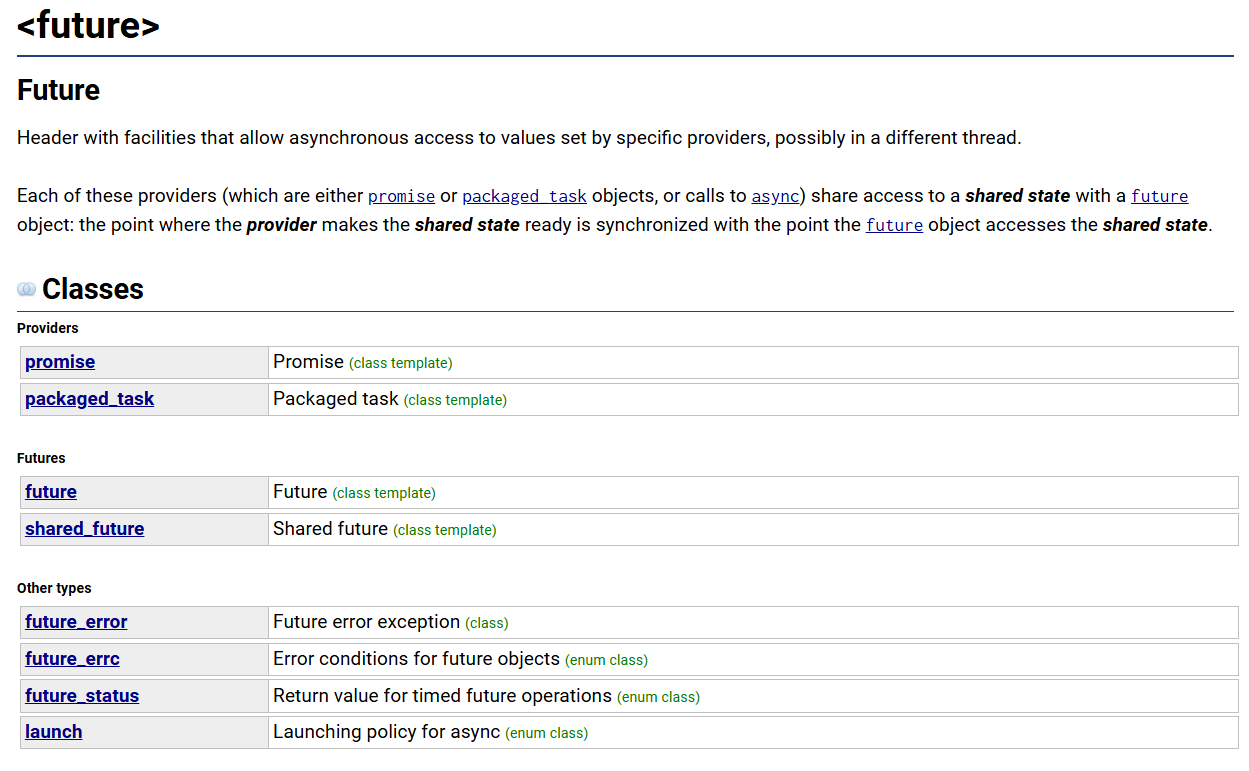This screenshot has height=771, width=1249.
Task: Click the future link in the second sentence
Action: [893, 225]
